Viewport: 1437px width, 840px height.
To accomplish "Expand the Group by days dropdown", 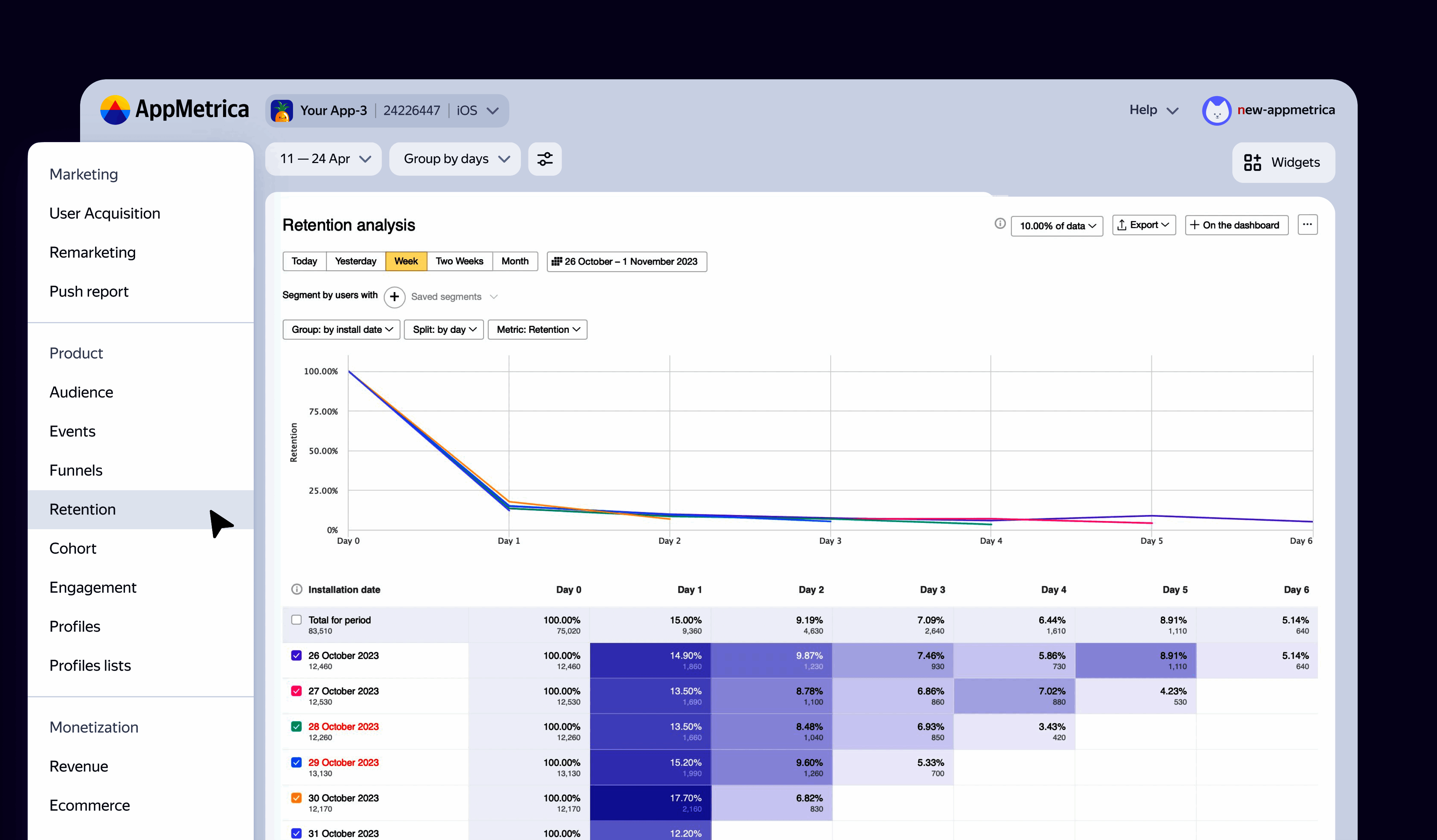I will pos(455,159).
